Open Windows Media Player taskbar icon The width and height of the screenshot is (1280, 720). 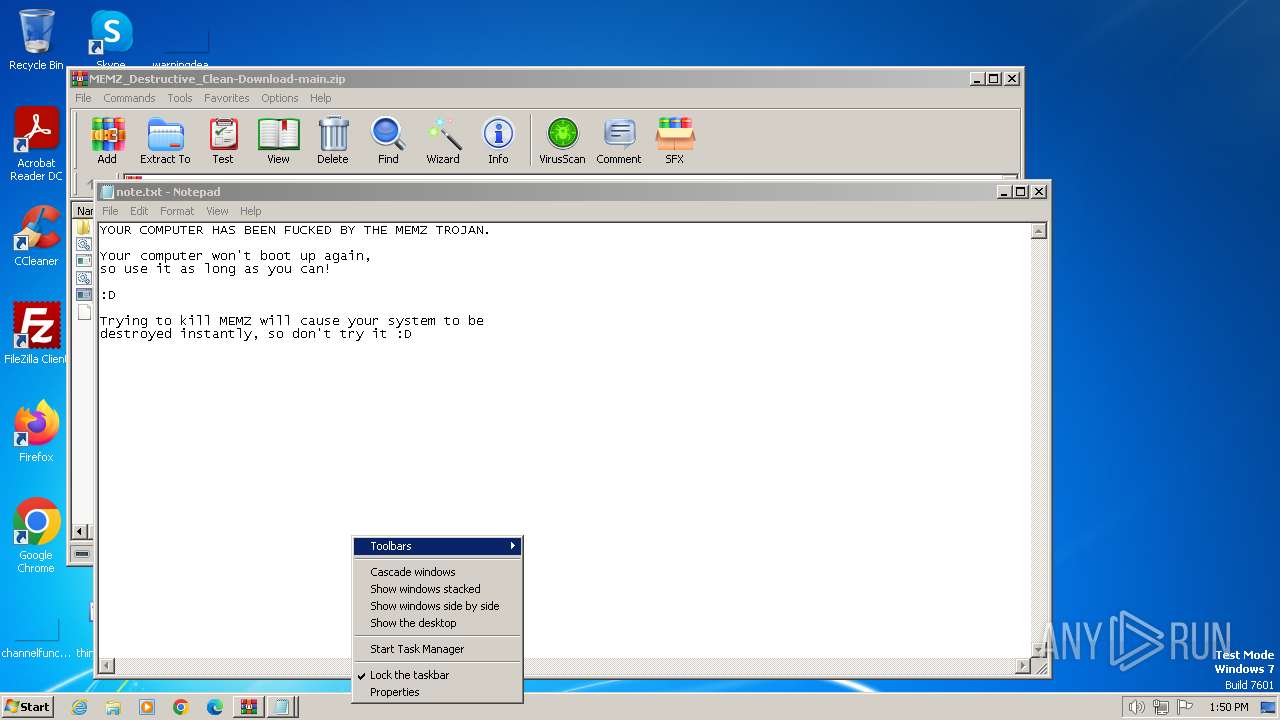pyautogui.click(x=147, y=707)
